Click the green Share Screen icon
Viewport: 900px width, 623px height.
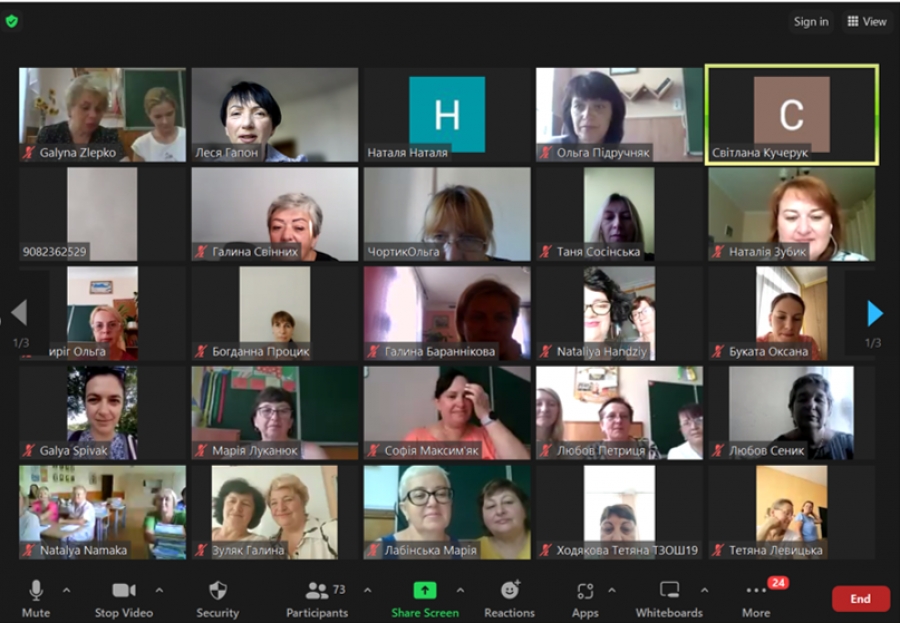coord(425,590)
